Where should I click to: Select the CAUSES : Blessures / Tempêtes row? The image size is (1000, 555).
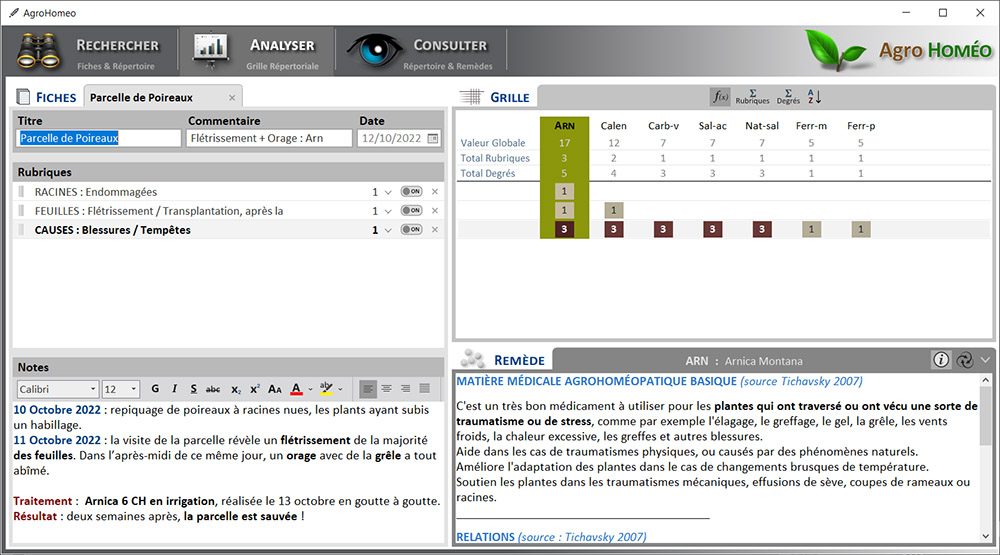(x=228, y=230)
